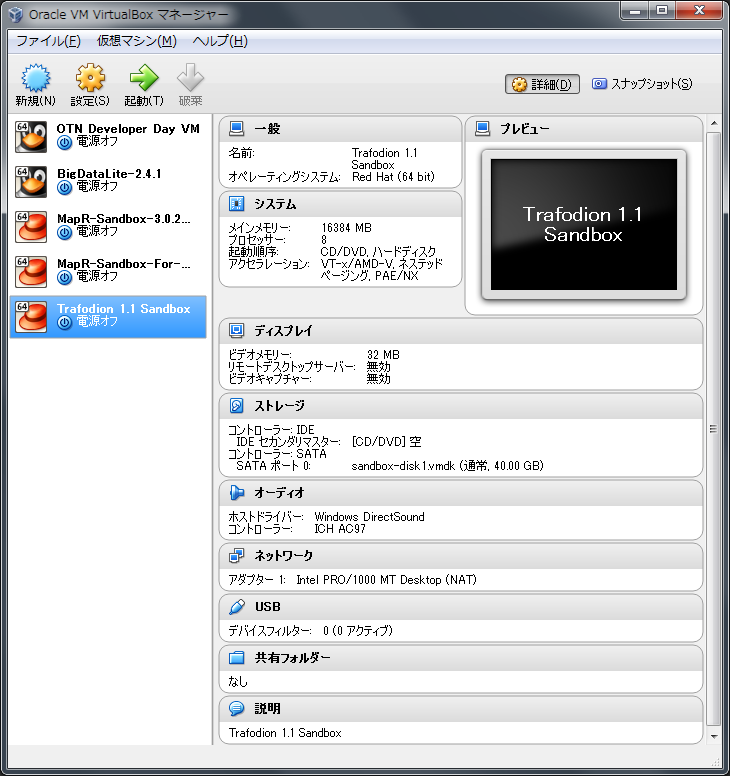
Task: Open the ヘルプ(H) menu
Action: point(220,41)
